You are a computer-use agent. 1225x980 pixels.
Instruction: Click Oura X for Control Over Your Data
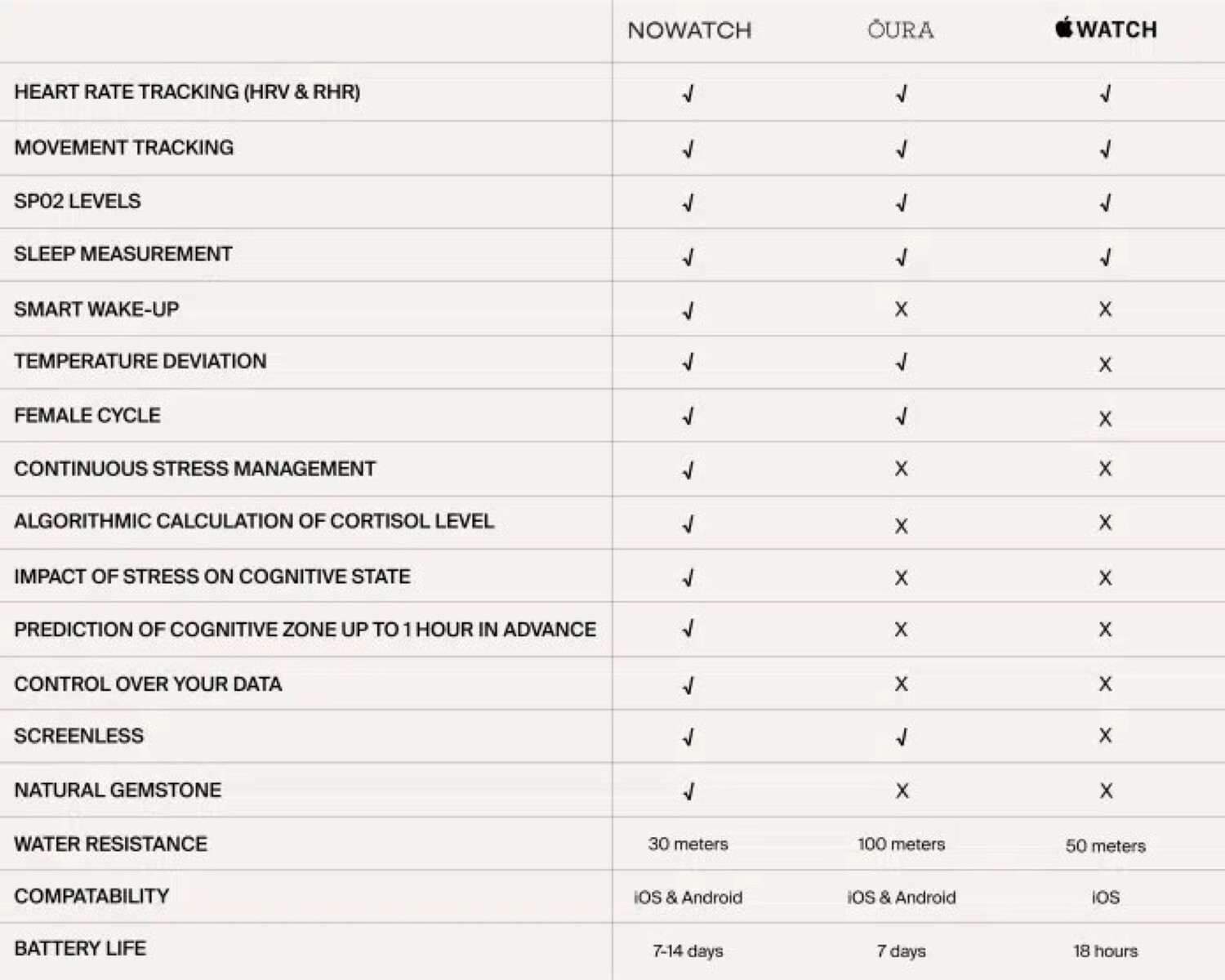coord(901,684)
